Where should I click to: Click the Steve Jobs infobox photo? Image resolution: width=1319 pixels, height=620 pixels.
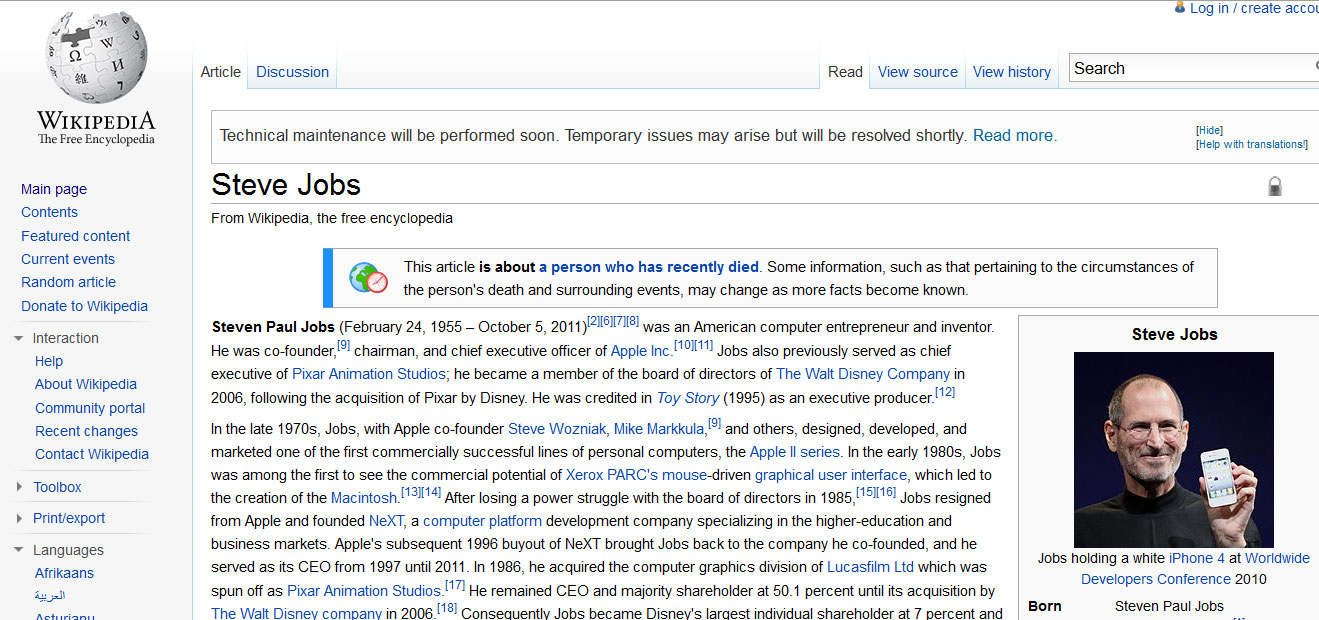point(1174,449)
